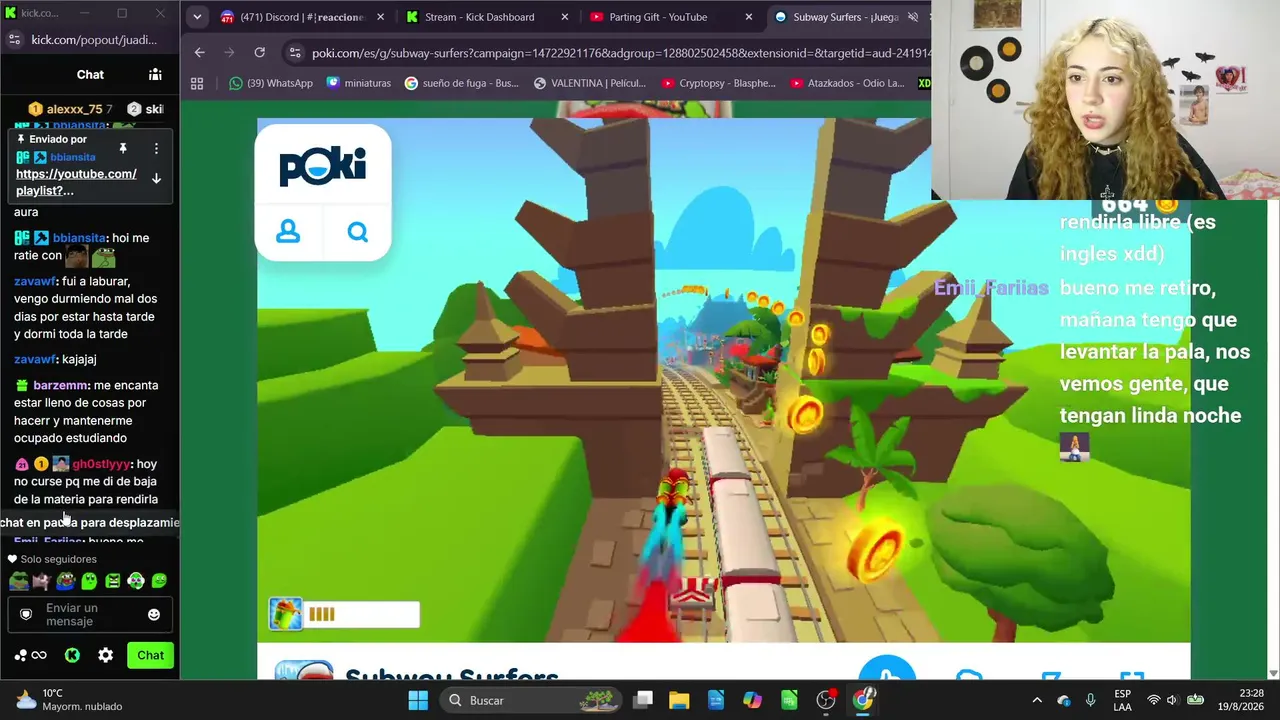Click username gh0stlyyy in chat
Image resolution: width=1280 pixels, height=720 pixels.
[101, 464]
